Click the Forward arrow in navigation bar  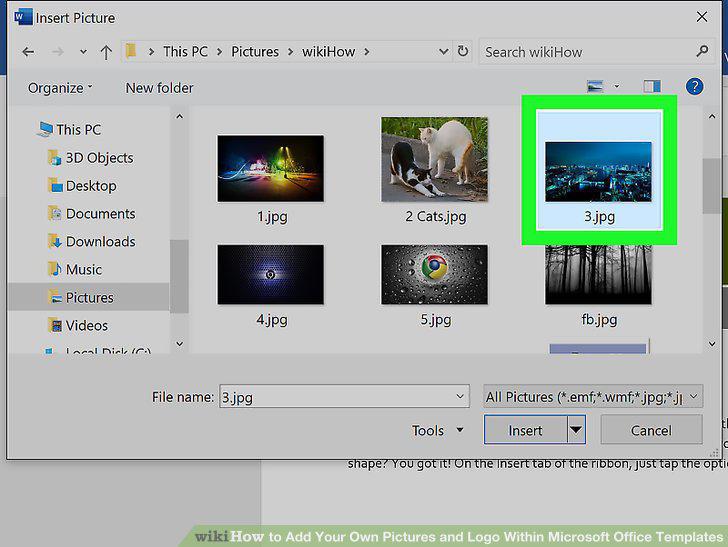click(x=58, y=52)
